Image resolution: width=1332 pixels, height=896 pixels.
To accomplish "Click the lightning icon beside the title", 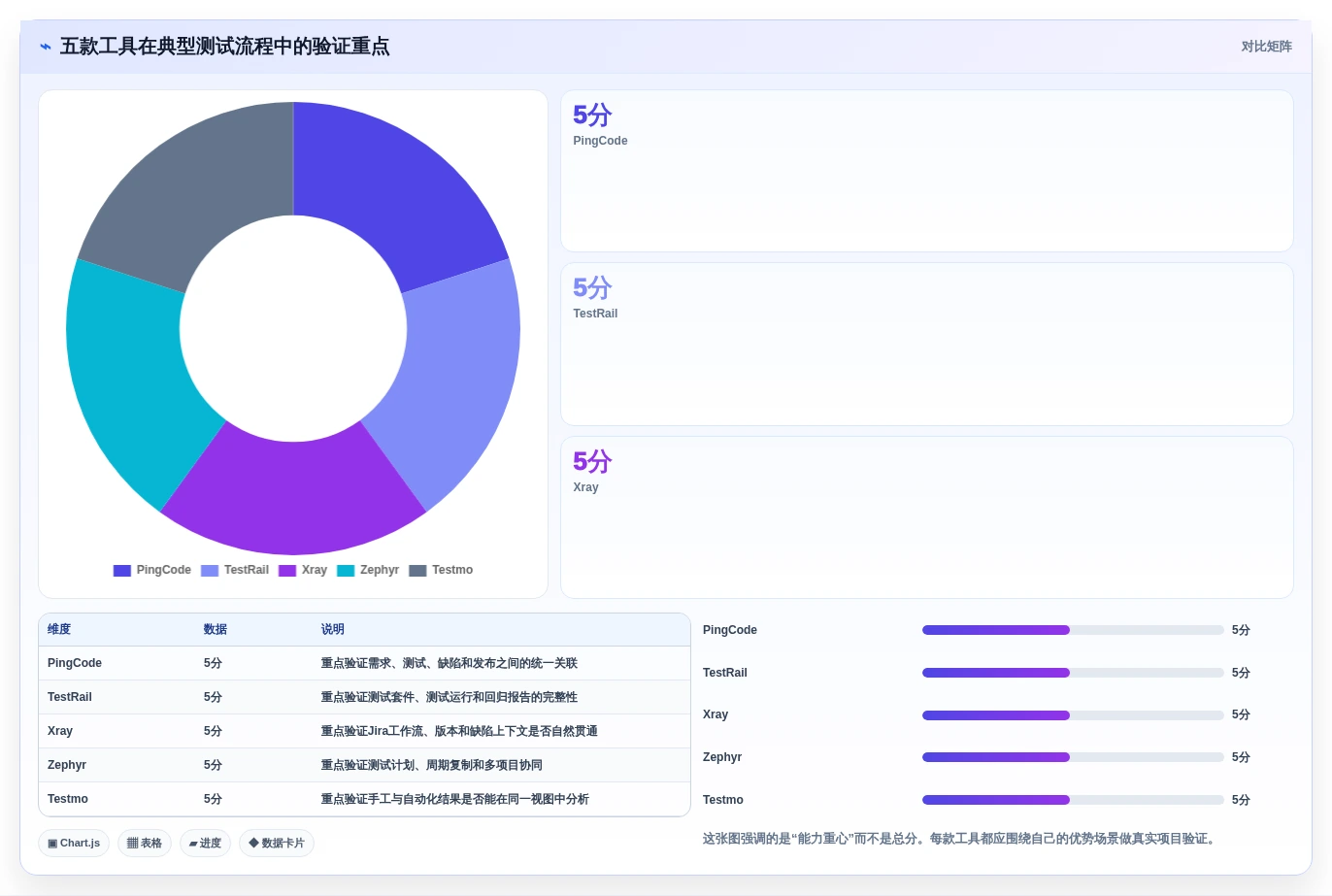I will click(x=46, y=47).
